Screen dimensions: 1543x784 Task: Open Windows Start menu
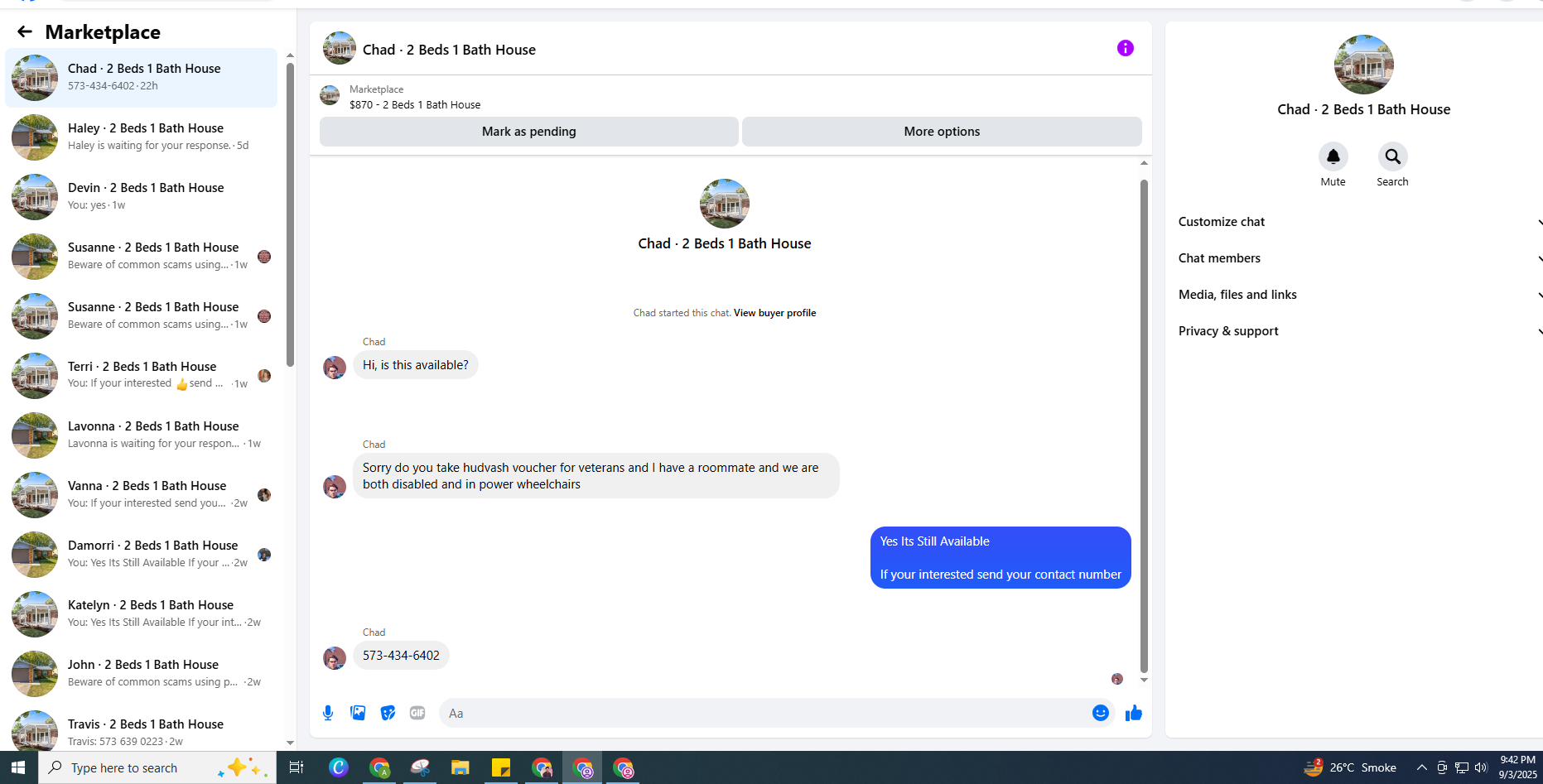18,767
